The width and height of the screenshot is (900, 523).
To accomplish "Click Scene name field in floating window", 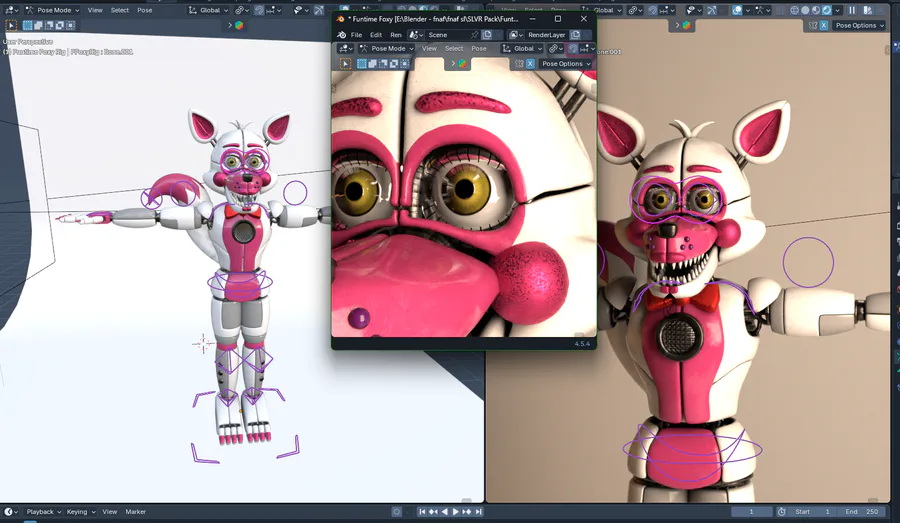I will click(447, 35).
